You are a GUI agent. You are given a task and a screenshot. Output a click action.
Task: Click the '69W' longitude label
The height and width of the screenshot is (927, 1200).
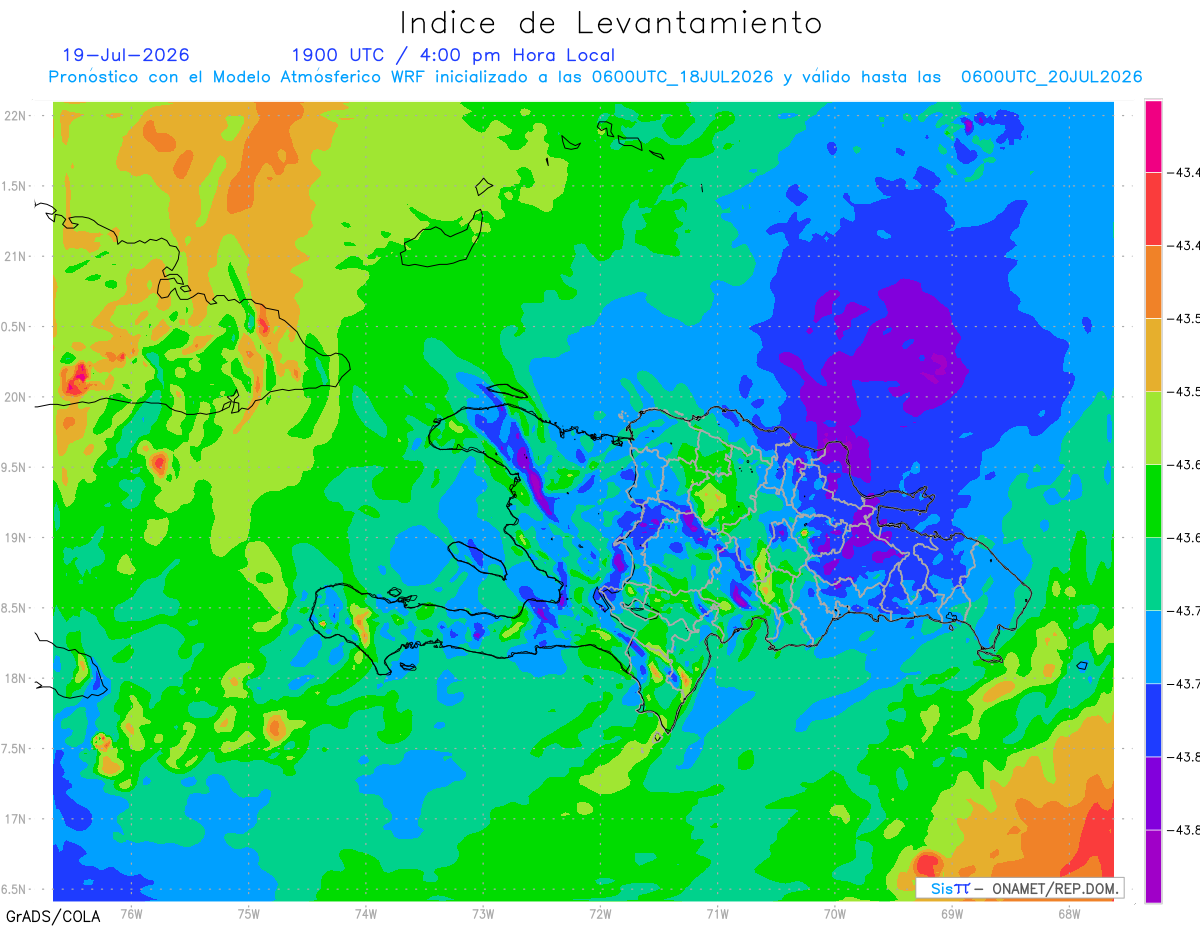click(x=952, y=912)
